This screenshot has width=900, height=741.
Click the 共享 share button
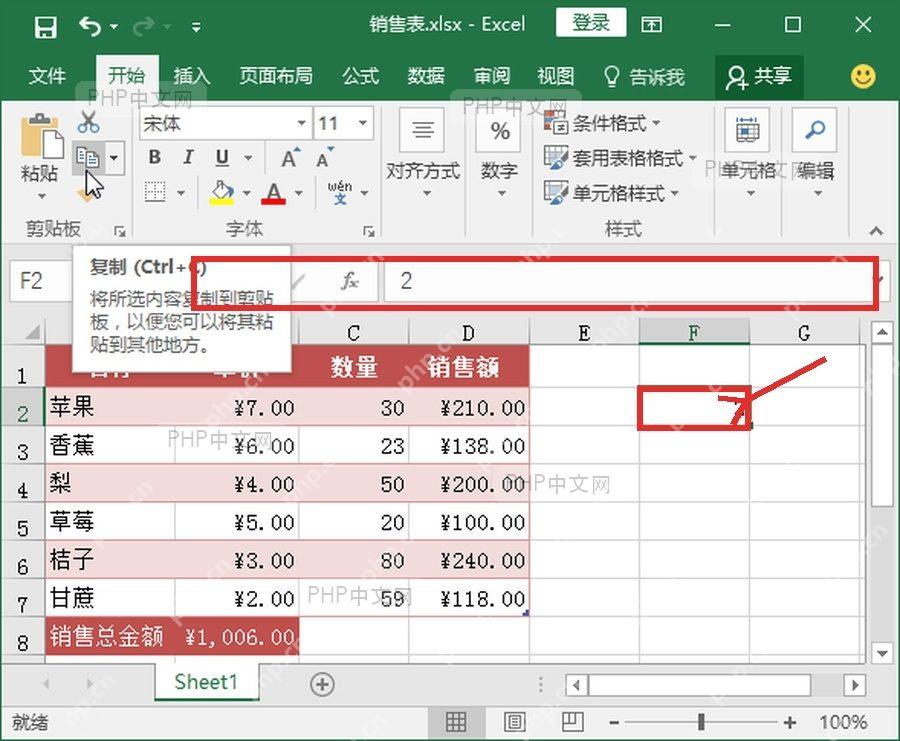pyautogui.click(x=759, y=76)
